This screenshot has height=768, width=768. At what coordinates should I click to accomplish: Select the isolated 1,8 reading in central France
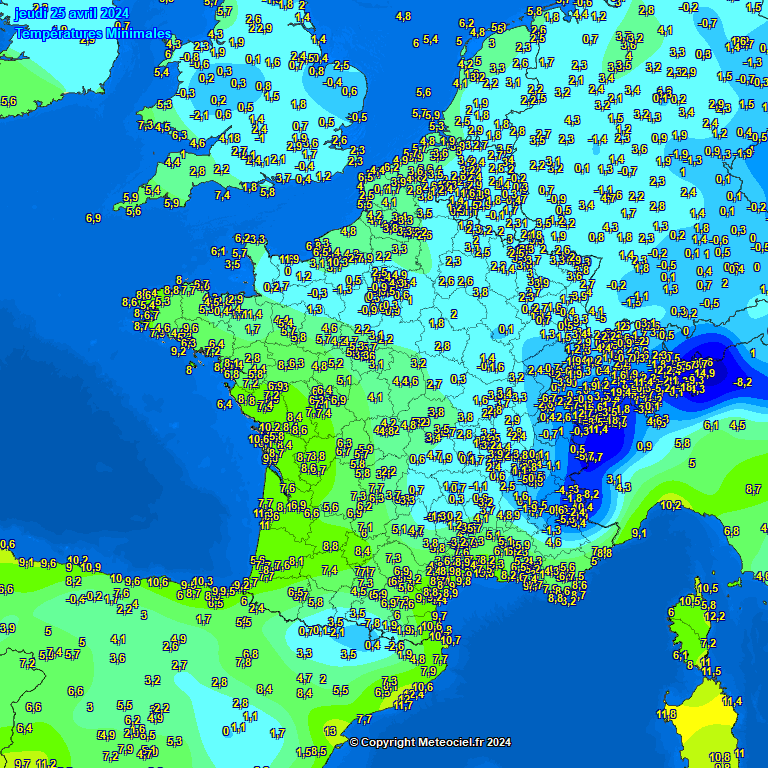point(436,323)
